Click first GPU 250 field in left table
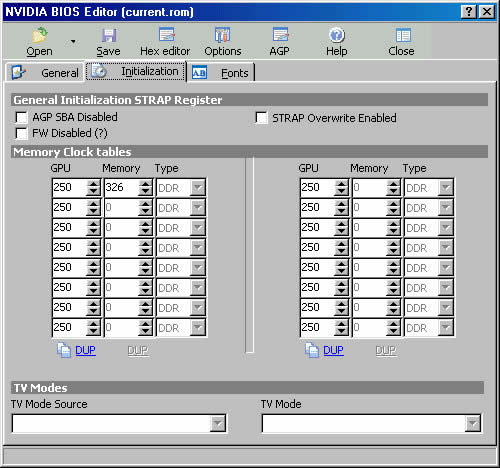This screenshot has height=468, width=500. [x=69, y=187]
